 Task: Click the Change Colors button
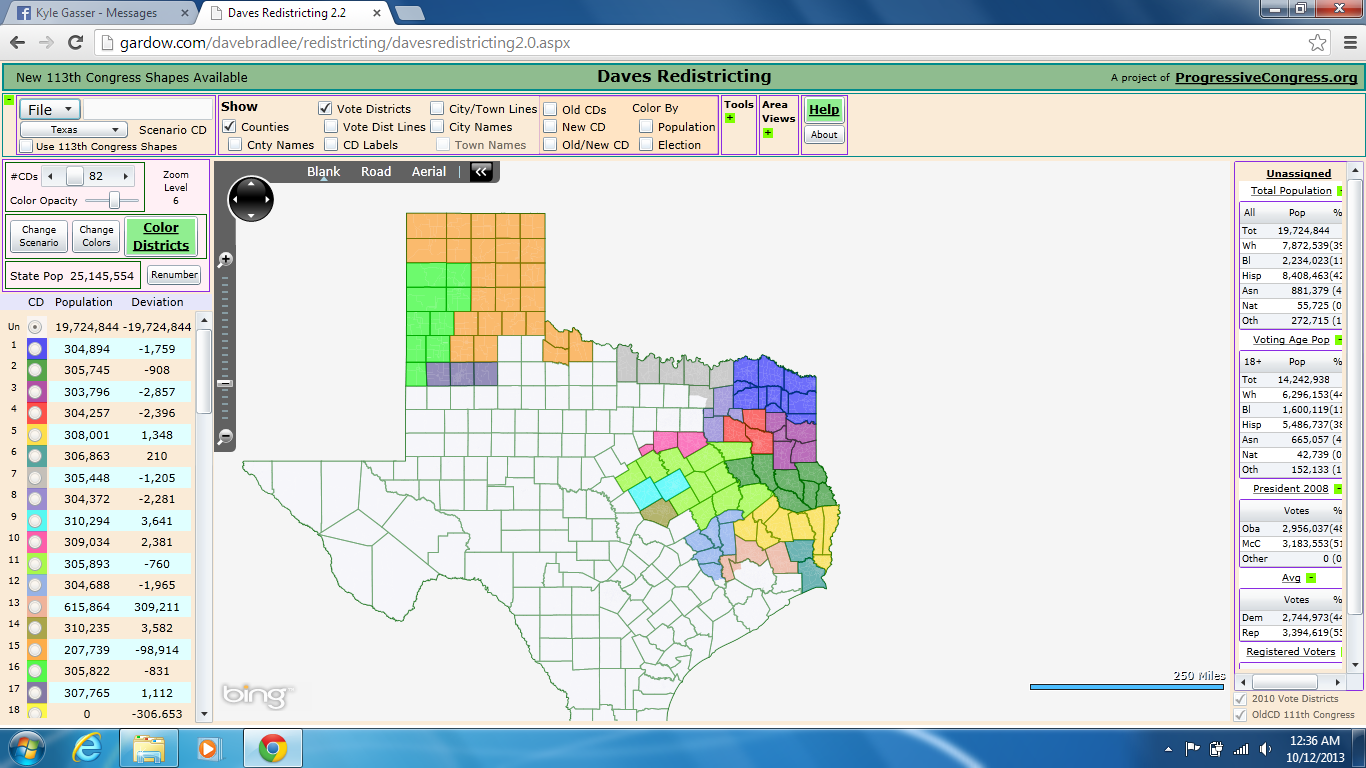pos(97,236)
